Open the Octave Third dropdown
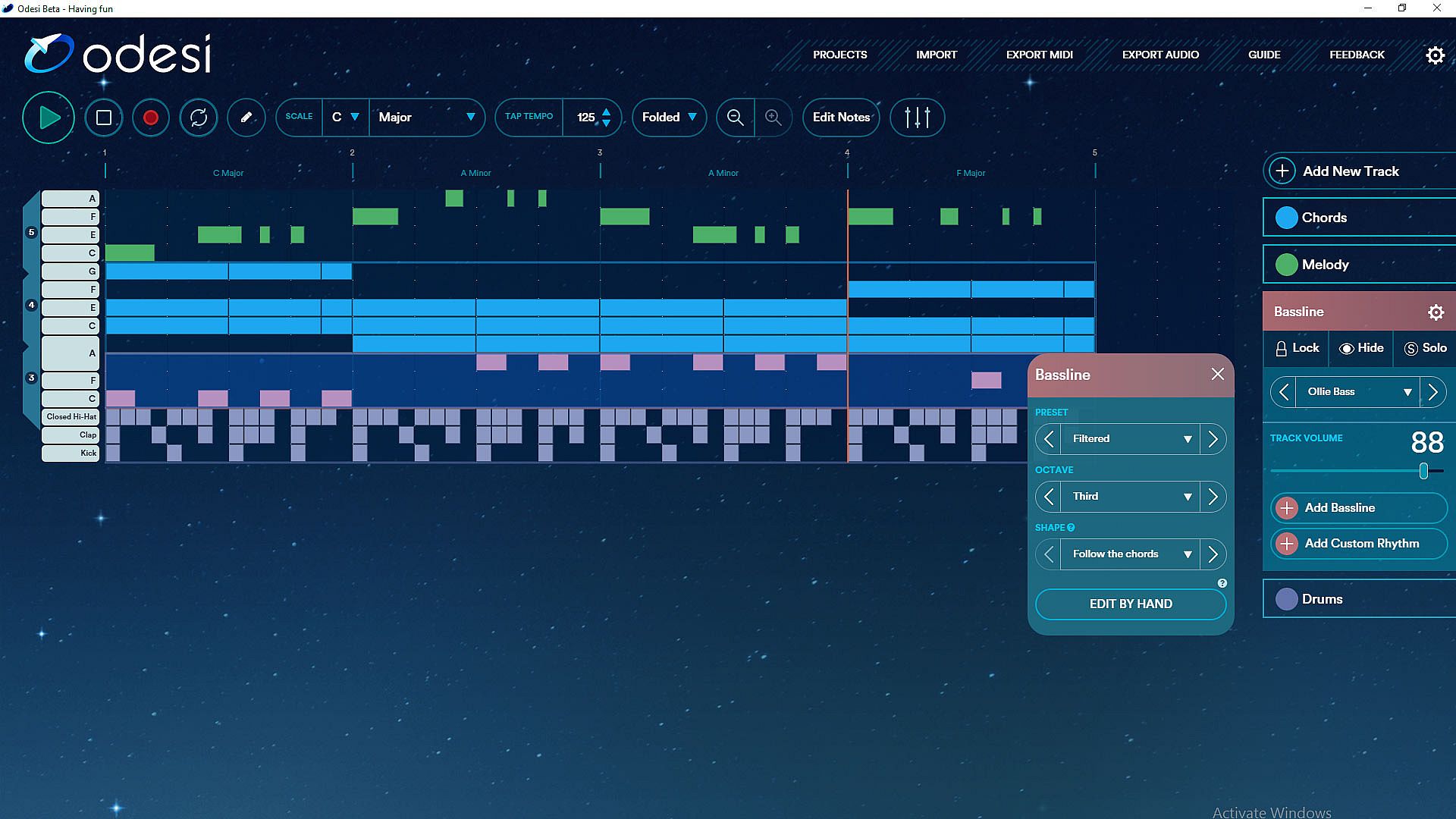 click(1130, 497)
